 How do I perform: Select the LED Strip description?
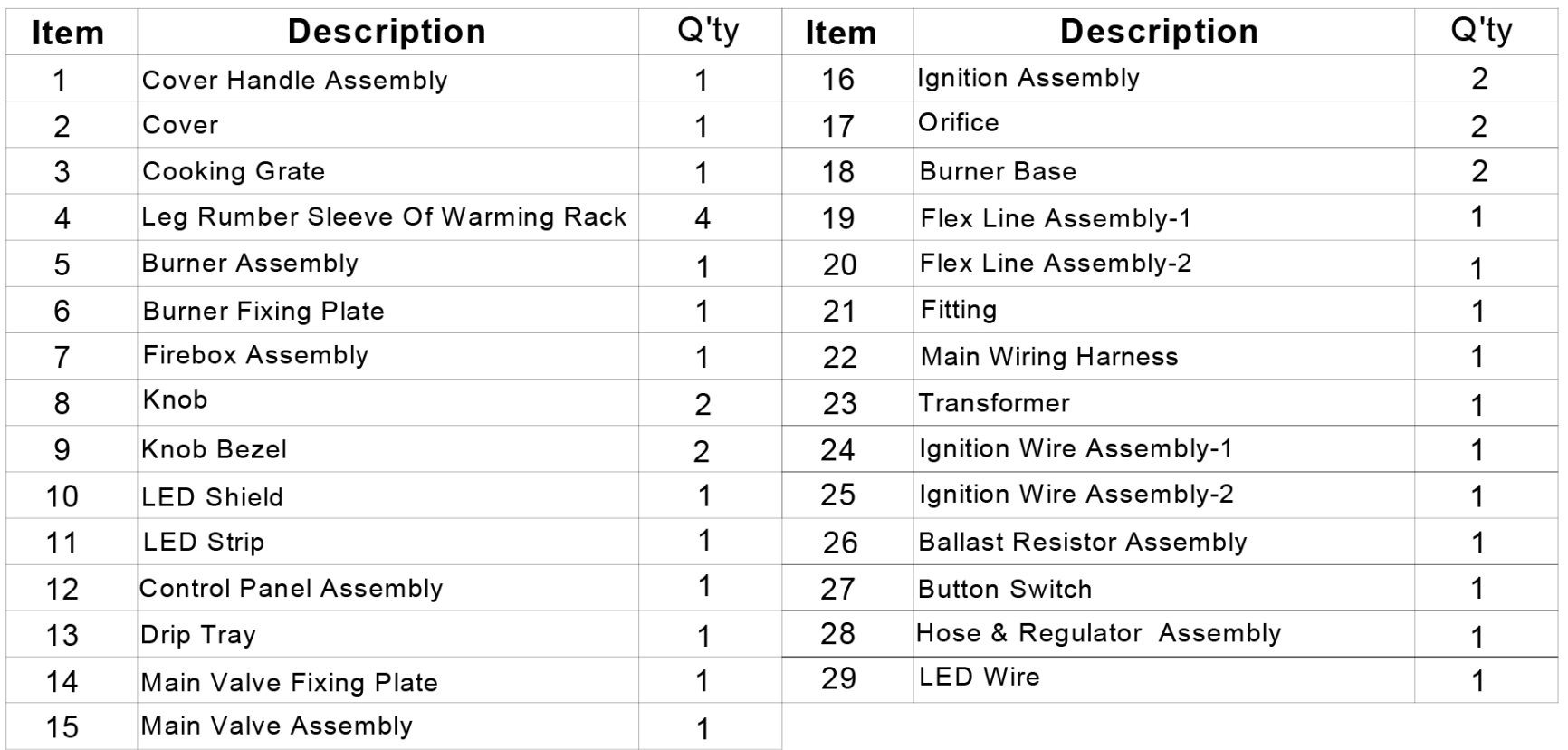[204, 543]
